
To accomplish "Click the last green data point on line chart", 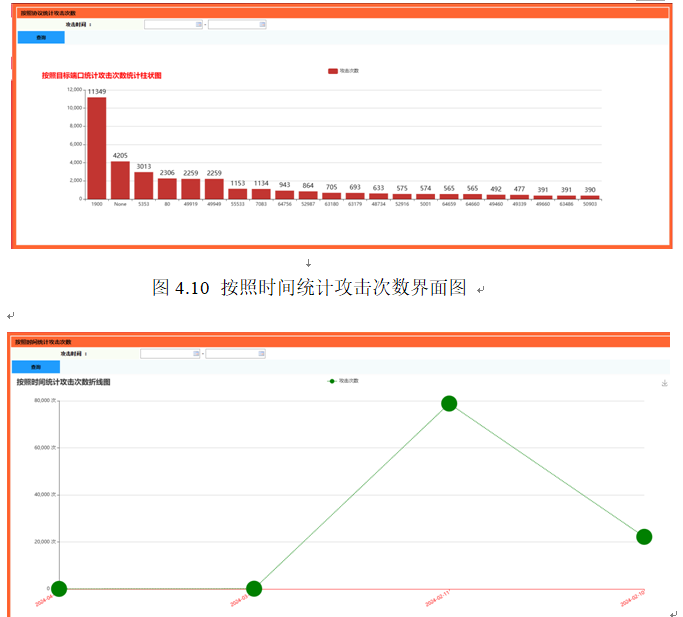I will pyautogui.click(x=644, y=537).
